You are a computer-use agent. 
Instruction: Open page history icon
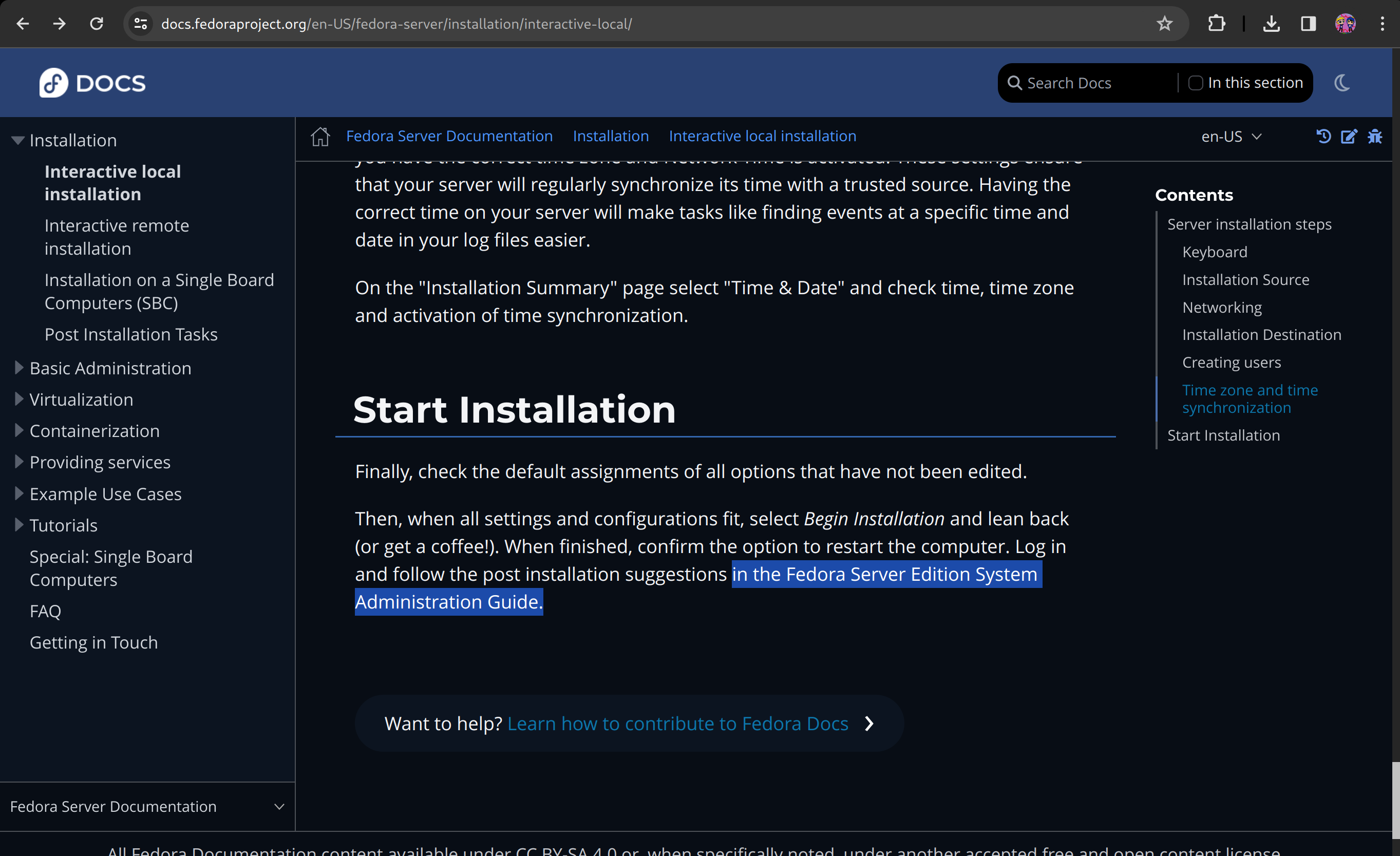click(1323, 136)
